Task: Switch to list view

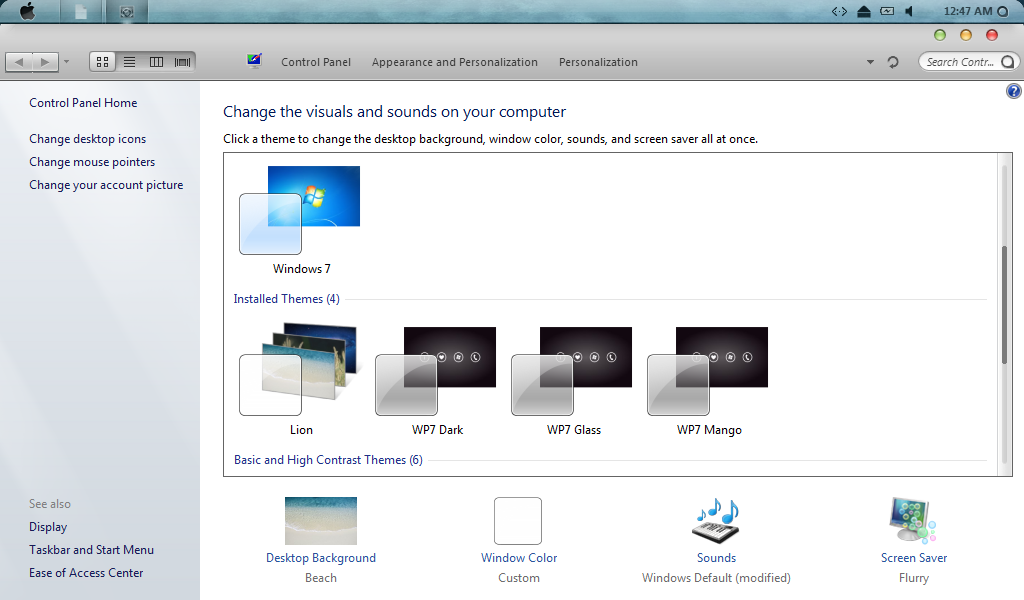Action: (x=129, y=62)
